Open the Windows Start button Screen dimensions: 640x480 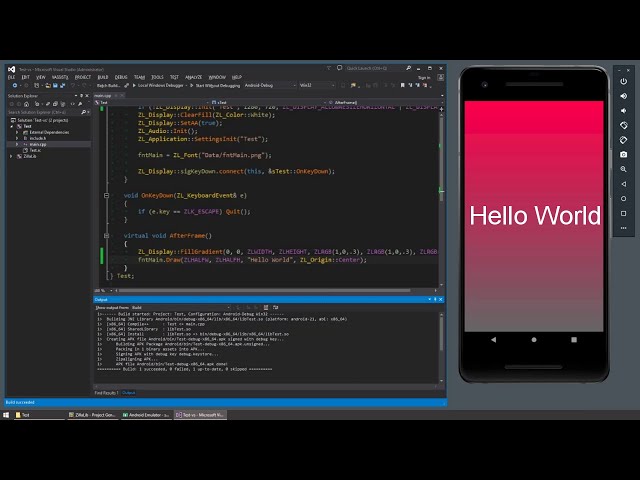(6, 415)
